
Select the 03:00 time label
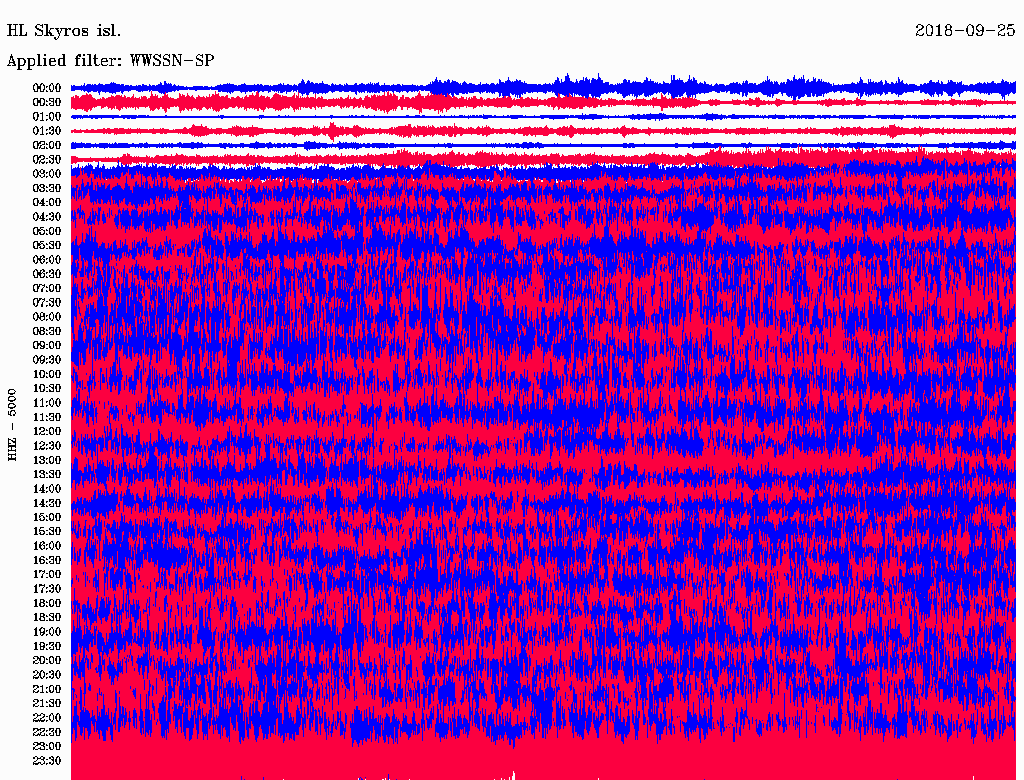[x=47, y=174]
